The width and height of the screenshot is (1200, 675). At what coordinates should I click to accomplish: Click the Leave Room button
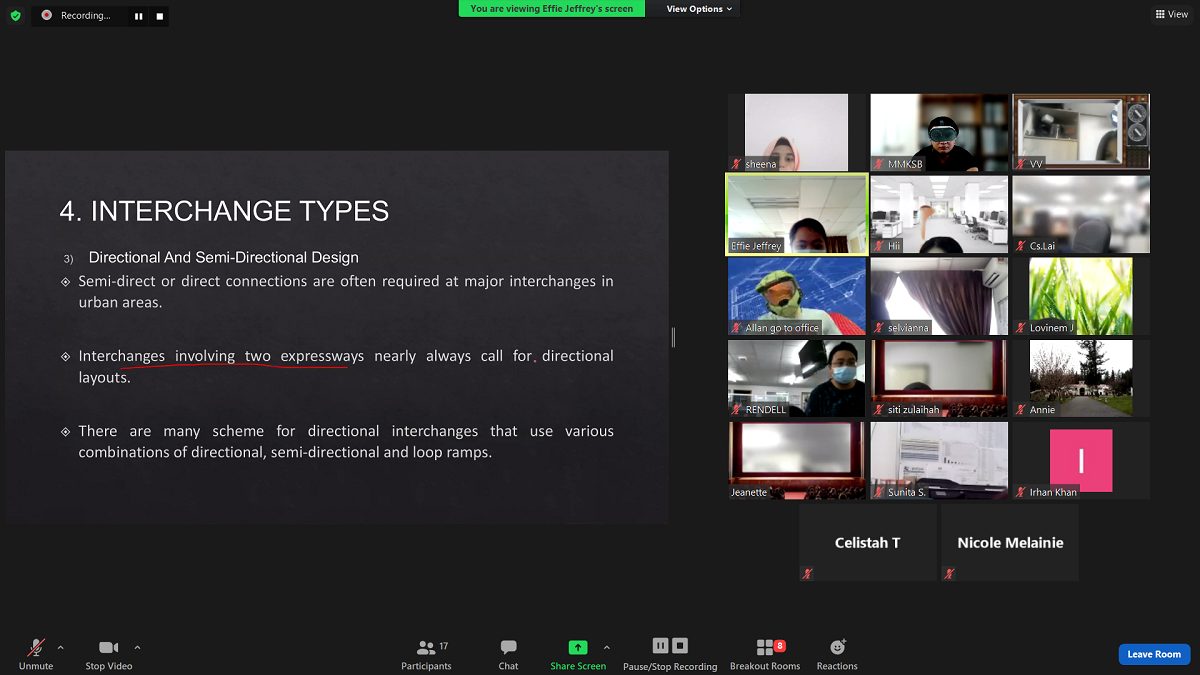pos(1154,654)
